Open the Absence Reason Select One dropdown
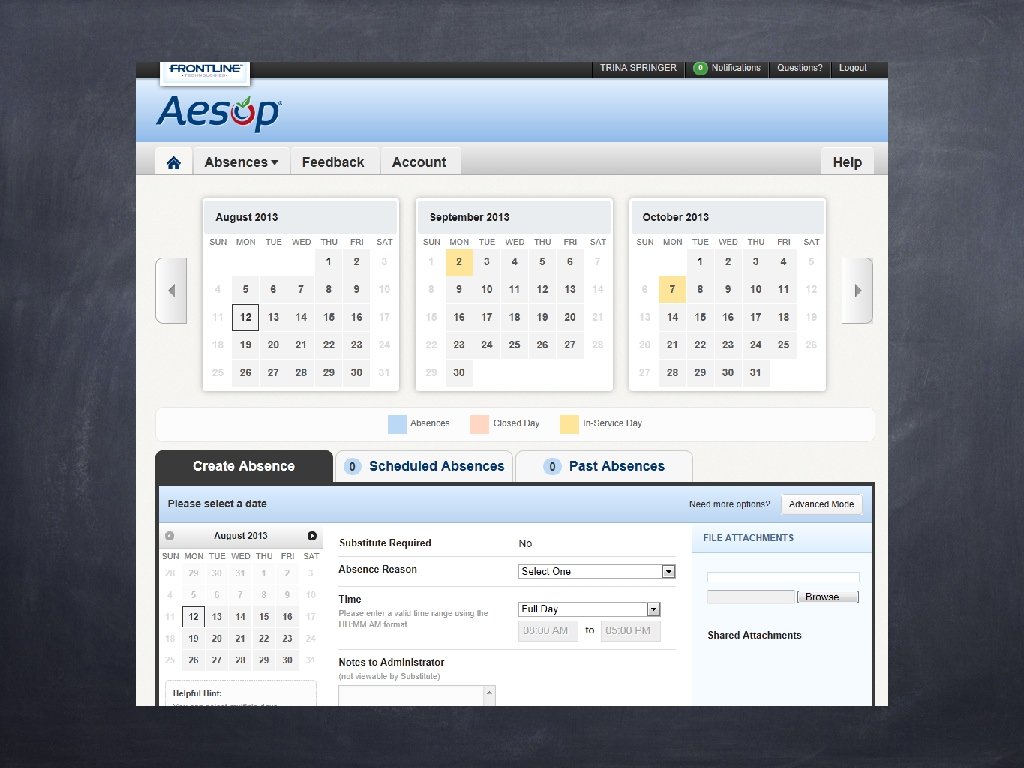 tap(596, 571)
